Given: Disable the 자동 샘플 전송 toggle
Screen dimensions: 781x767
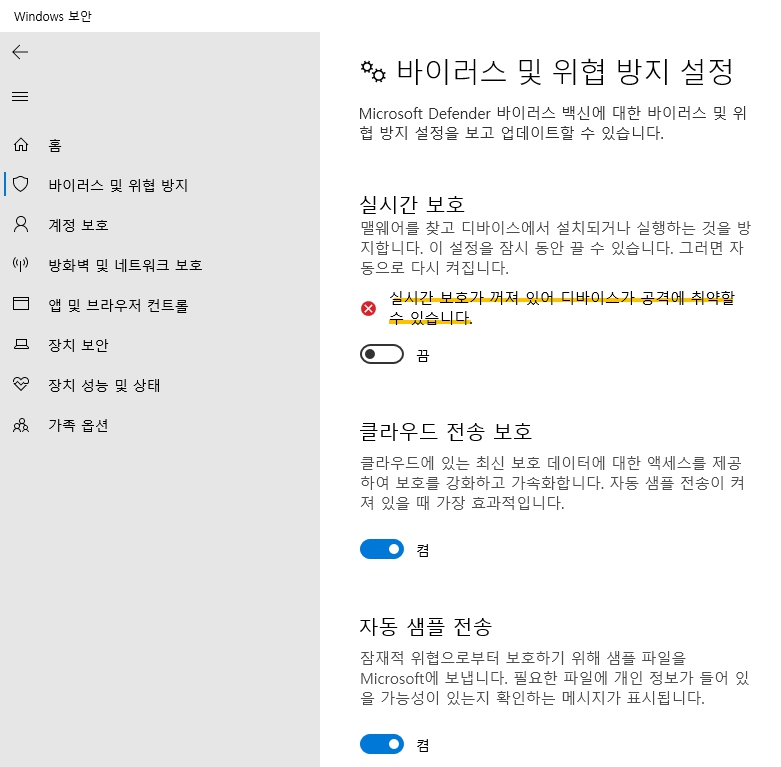Looking at the screenshot, I should tap(382, 745).
